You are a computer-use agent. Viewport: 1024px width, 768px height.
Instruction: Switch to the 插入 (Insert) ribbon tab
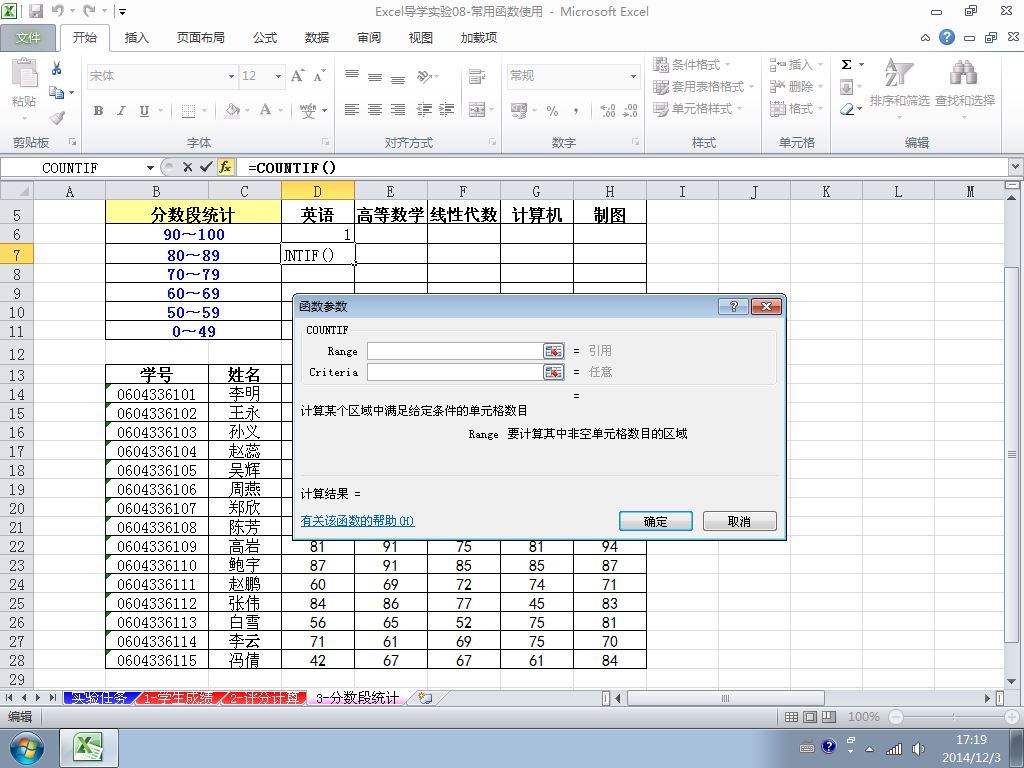(x=136, y=38)
